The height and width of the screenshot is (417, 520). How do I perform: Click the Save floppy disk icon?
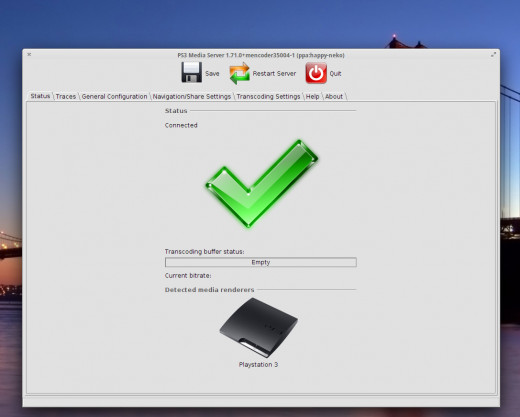coord(191,72)
